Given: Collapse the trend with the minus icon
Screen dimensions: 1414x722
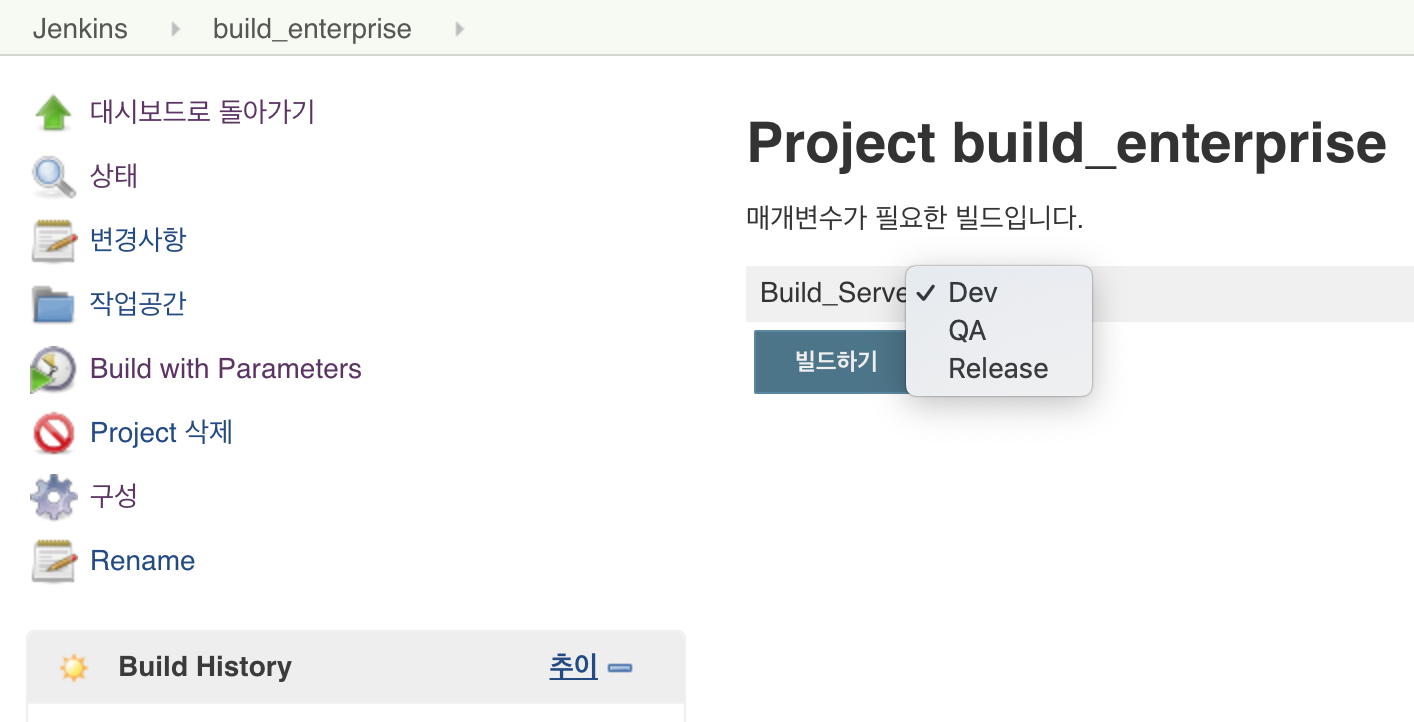Looking at the screenshot, I should (x=620, y=667).
